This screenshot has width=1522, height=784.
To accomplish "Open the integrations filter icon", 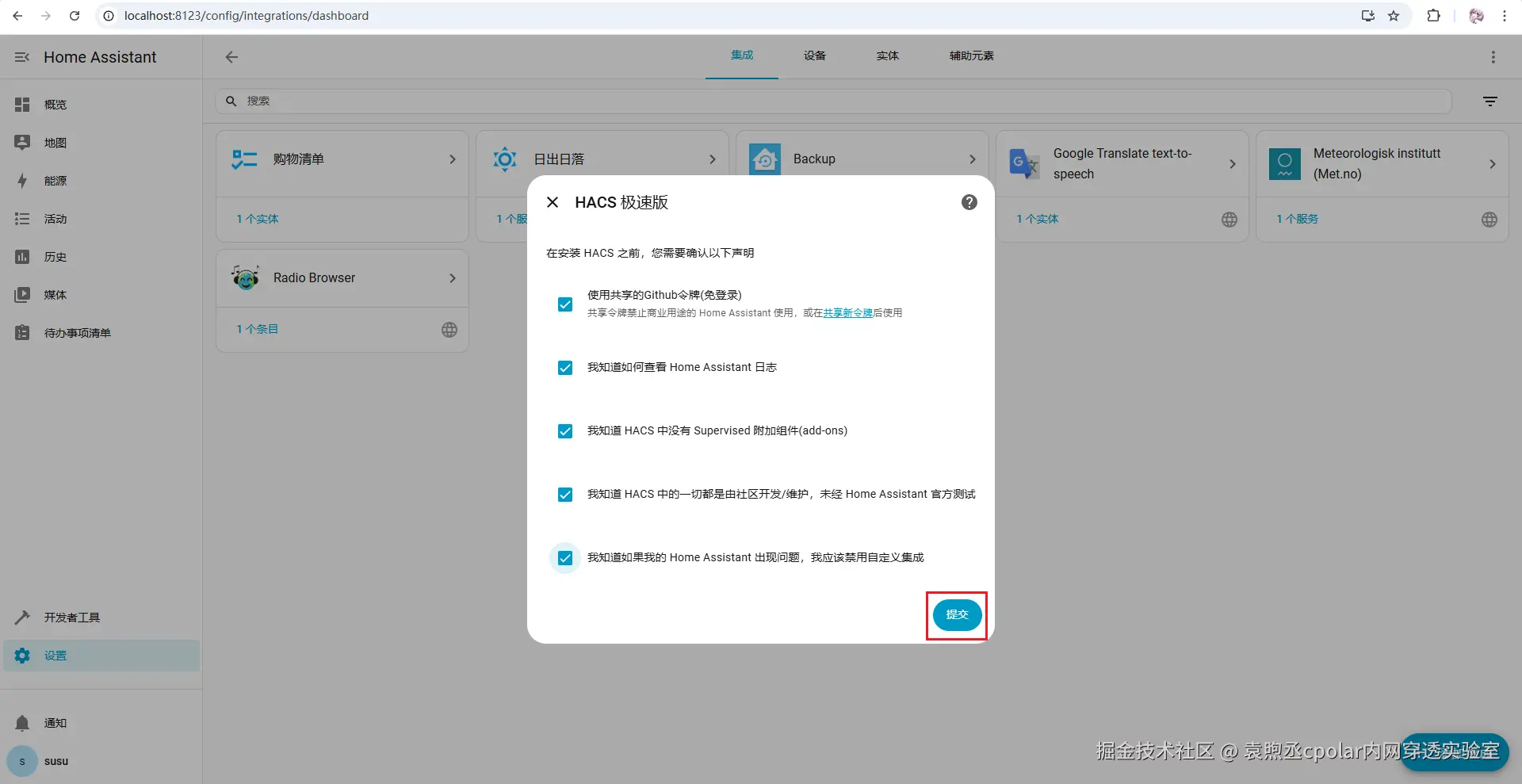I will point(1490,101).
